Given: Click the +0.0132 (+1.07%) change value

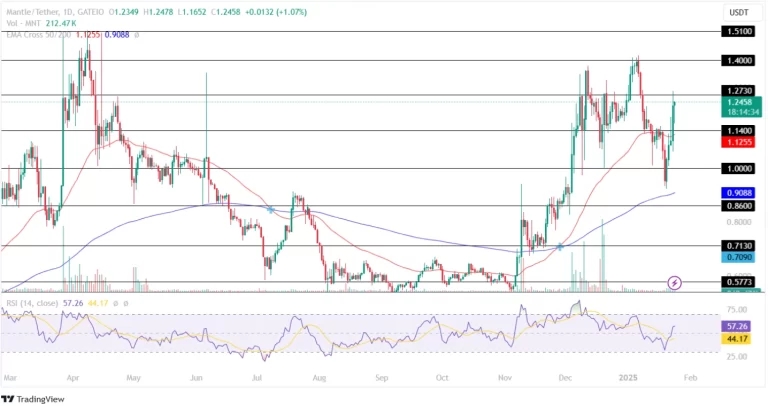Looking at the screenshot, I should pyautogui.click(x=276, y=12).
